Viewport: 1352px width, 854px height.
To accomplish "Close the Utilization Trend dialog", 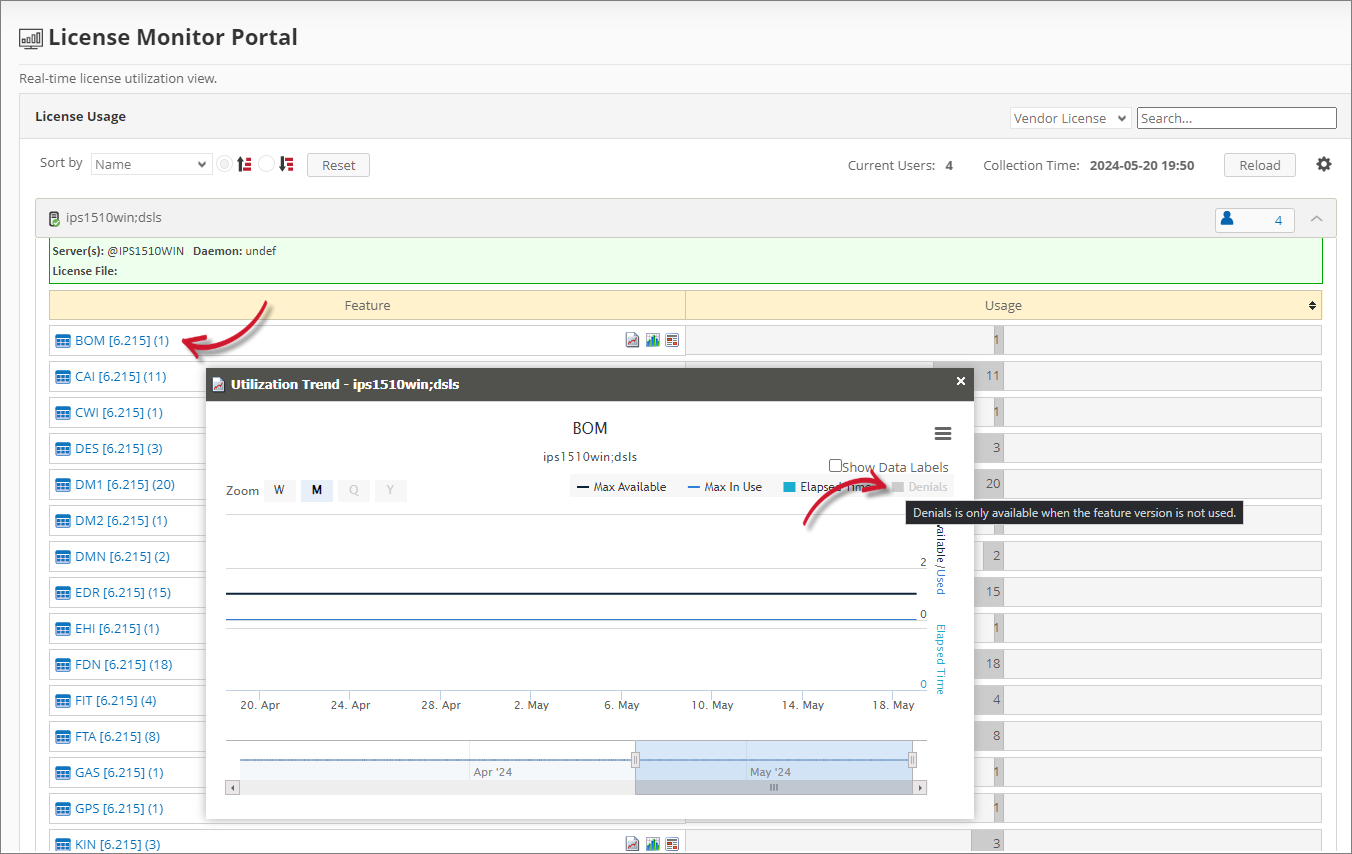I will click(961, 381).
